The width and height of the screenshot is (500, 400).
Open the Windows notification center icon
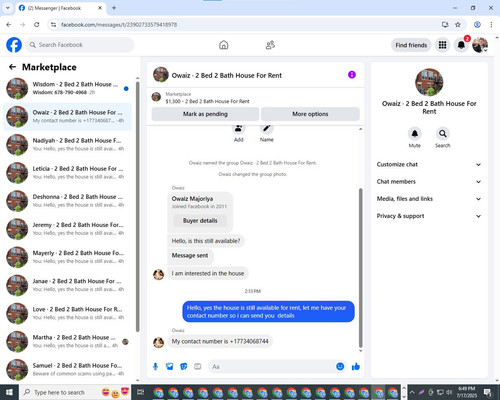488,392
